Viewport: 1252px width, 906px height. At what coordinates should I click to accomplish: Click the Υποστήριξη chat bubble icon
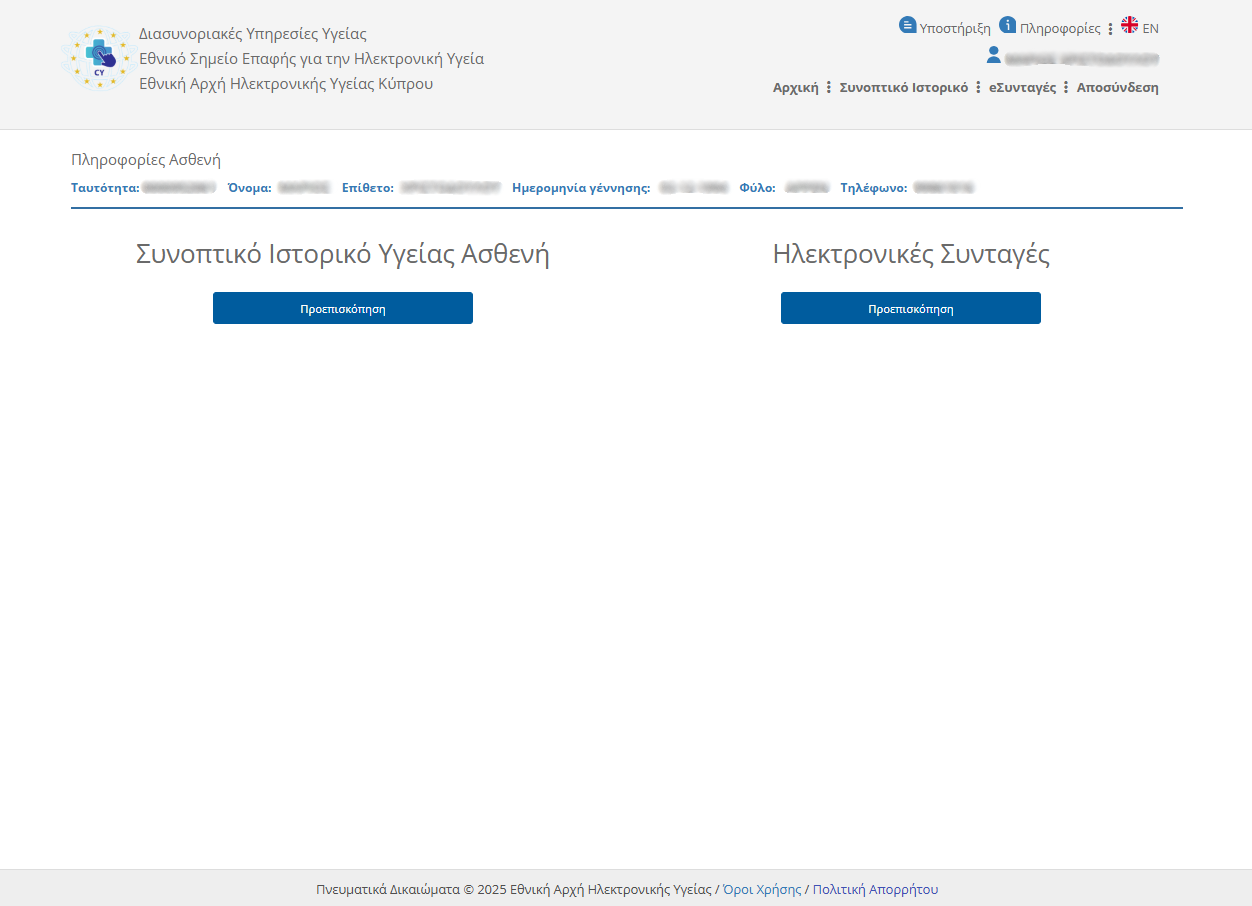click(907, 25)
